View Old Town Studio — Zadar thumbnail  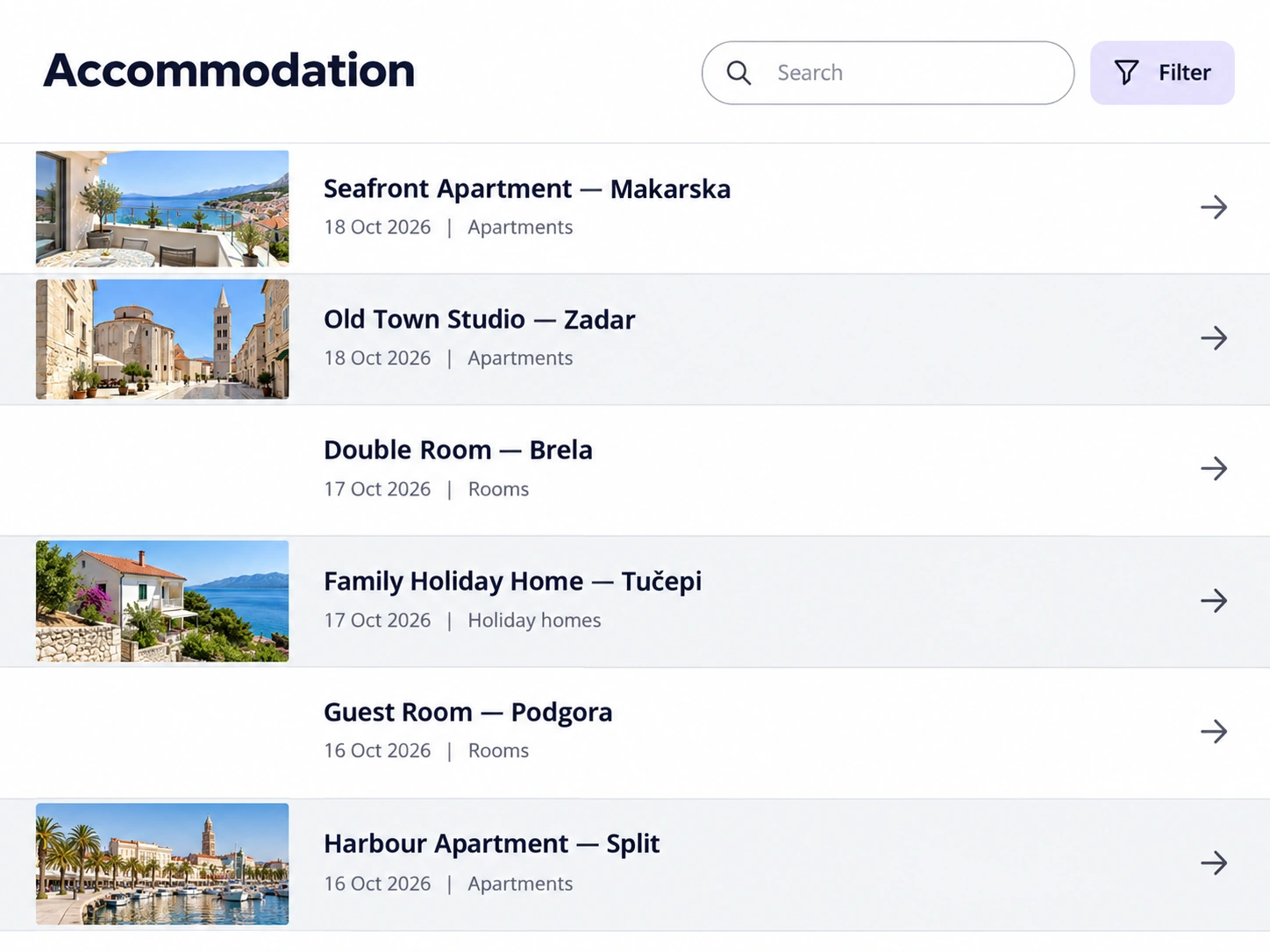pyautogui.click(x=162, y=339)
